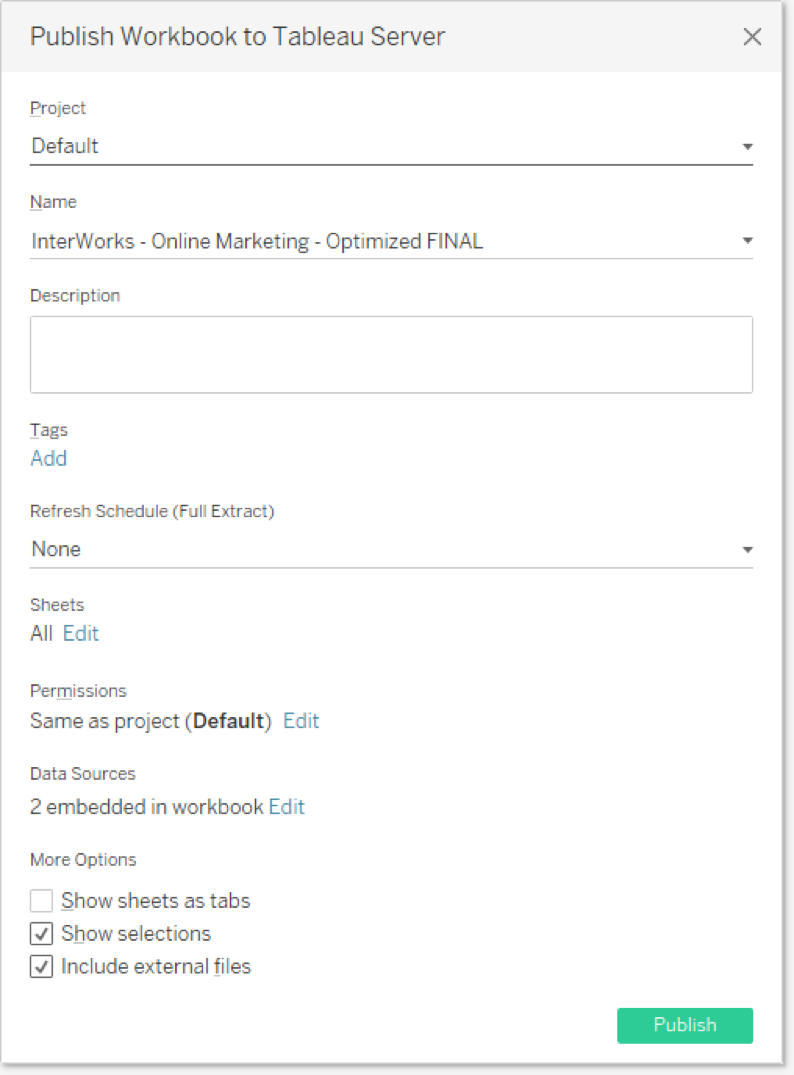The width and height of the screenshot is (794, 1075).
Task: Uncheck Include external files
Action: (x=41, y=966)
